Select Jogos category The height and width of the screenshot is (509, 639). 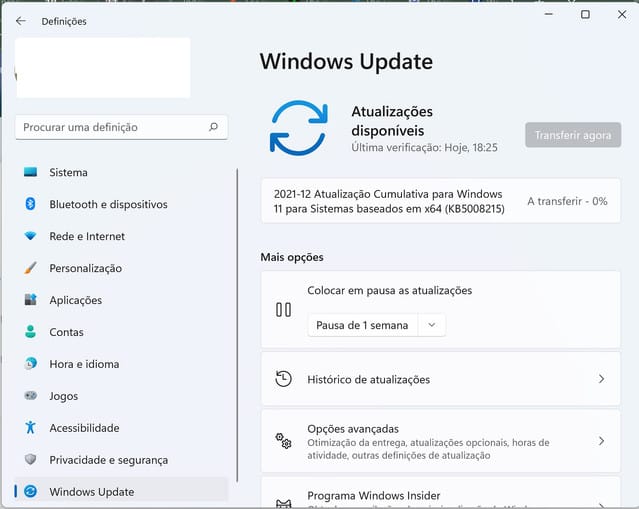point(121,396)
